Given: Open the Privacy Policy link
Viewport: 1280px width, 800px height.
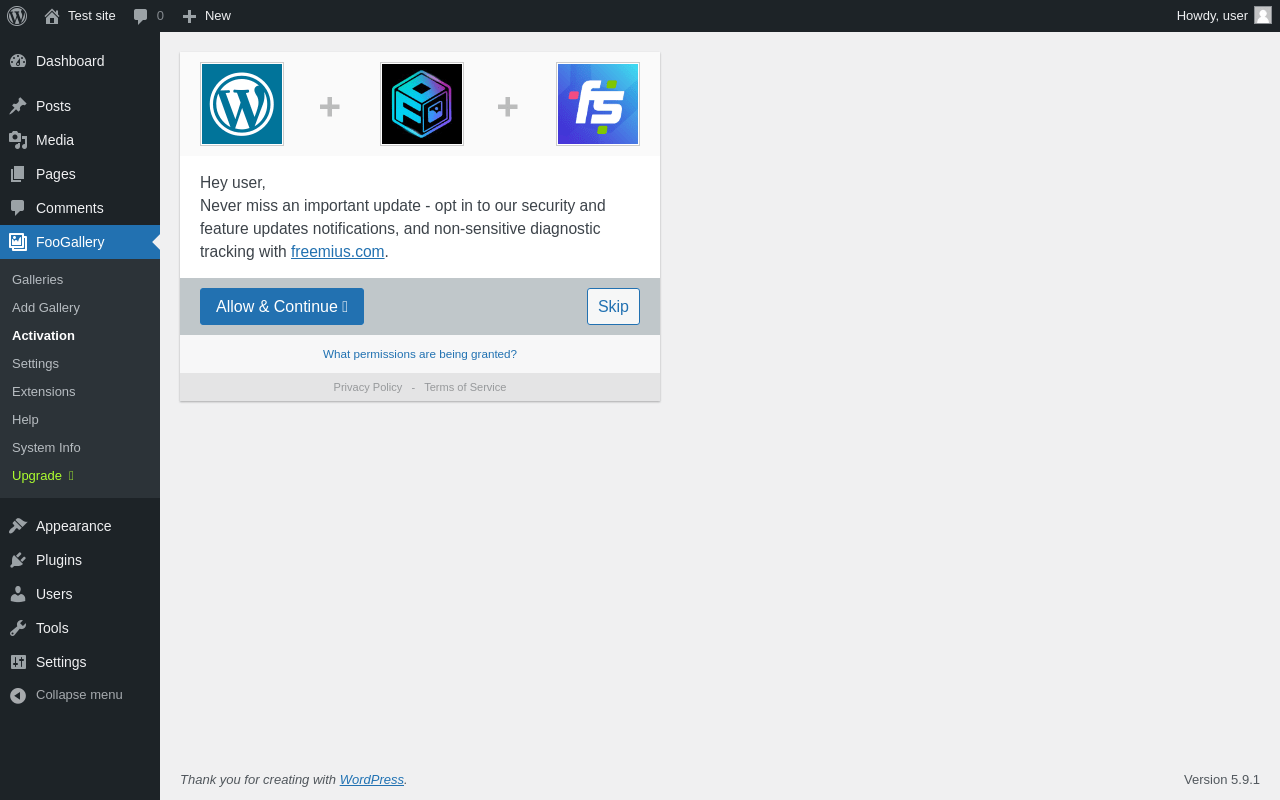Looking at the screenshot, I should pyautogui.click(x=368, y=387).
